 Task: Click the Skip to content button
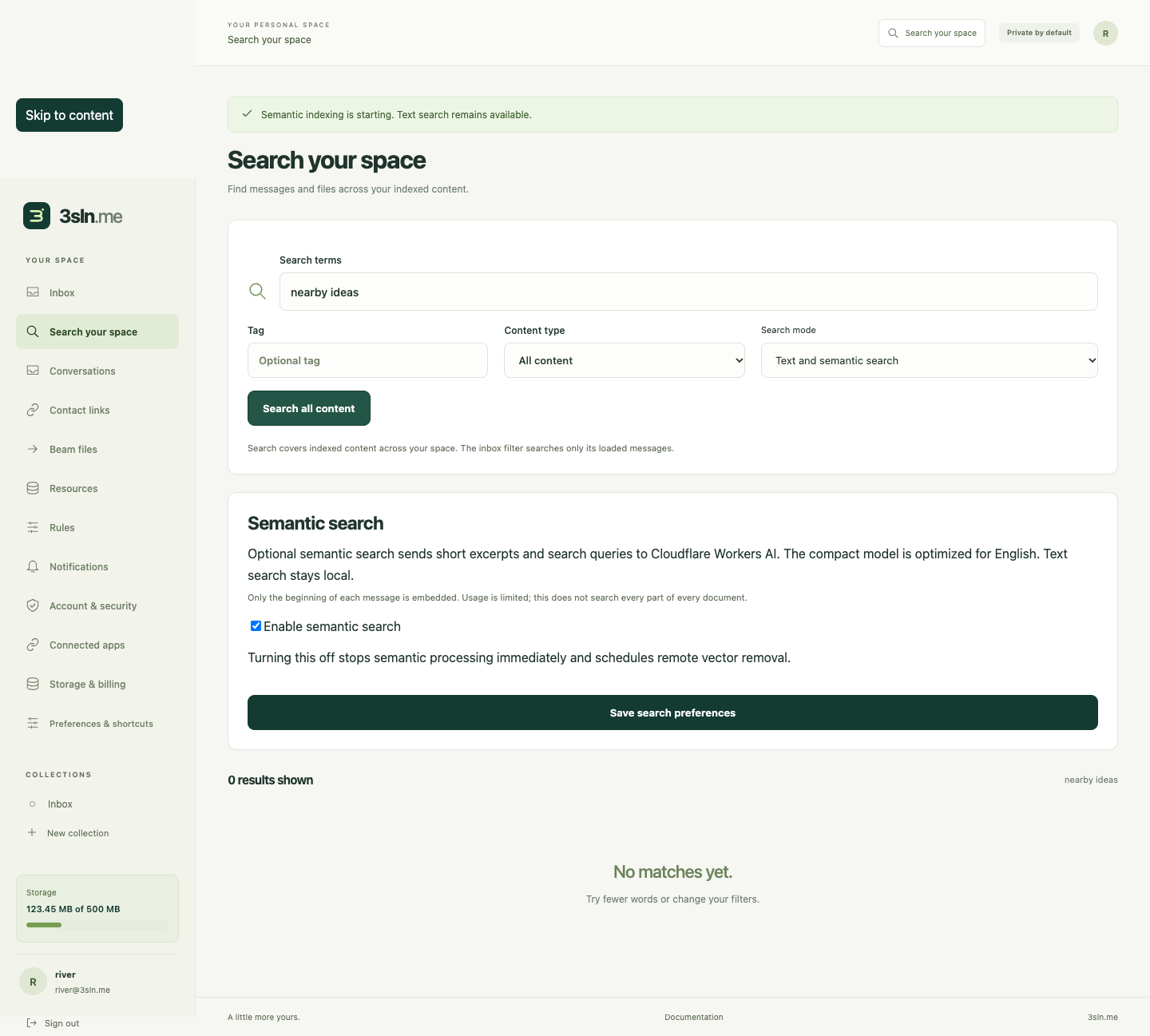point(69,115)
